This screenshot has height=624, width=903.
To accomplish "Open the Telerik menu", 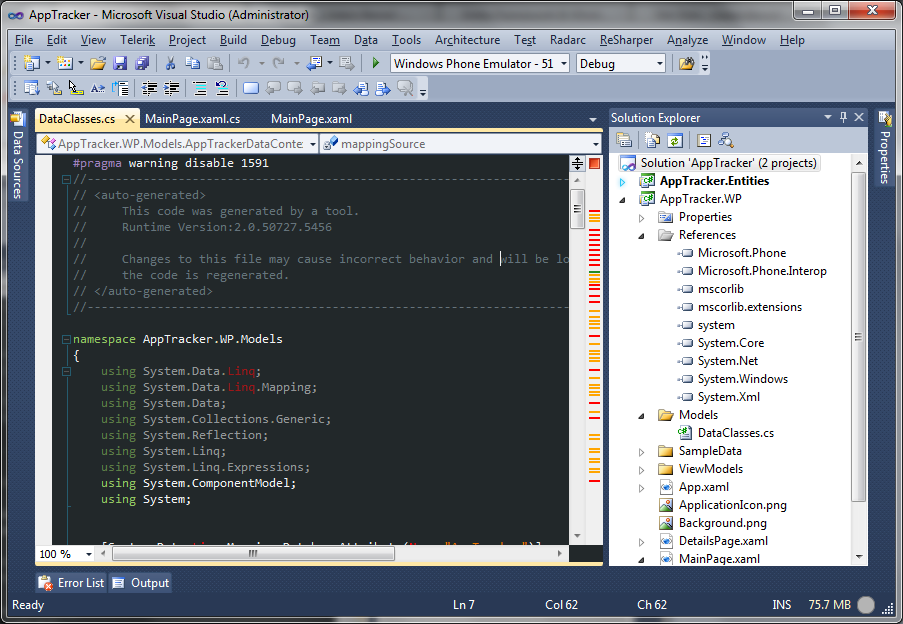I will [138, 40].
